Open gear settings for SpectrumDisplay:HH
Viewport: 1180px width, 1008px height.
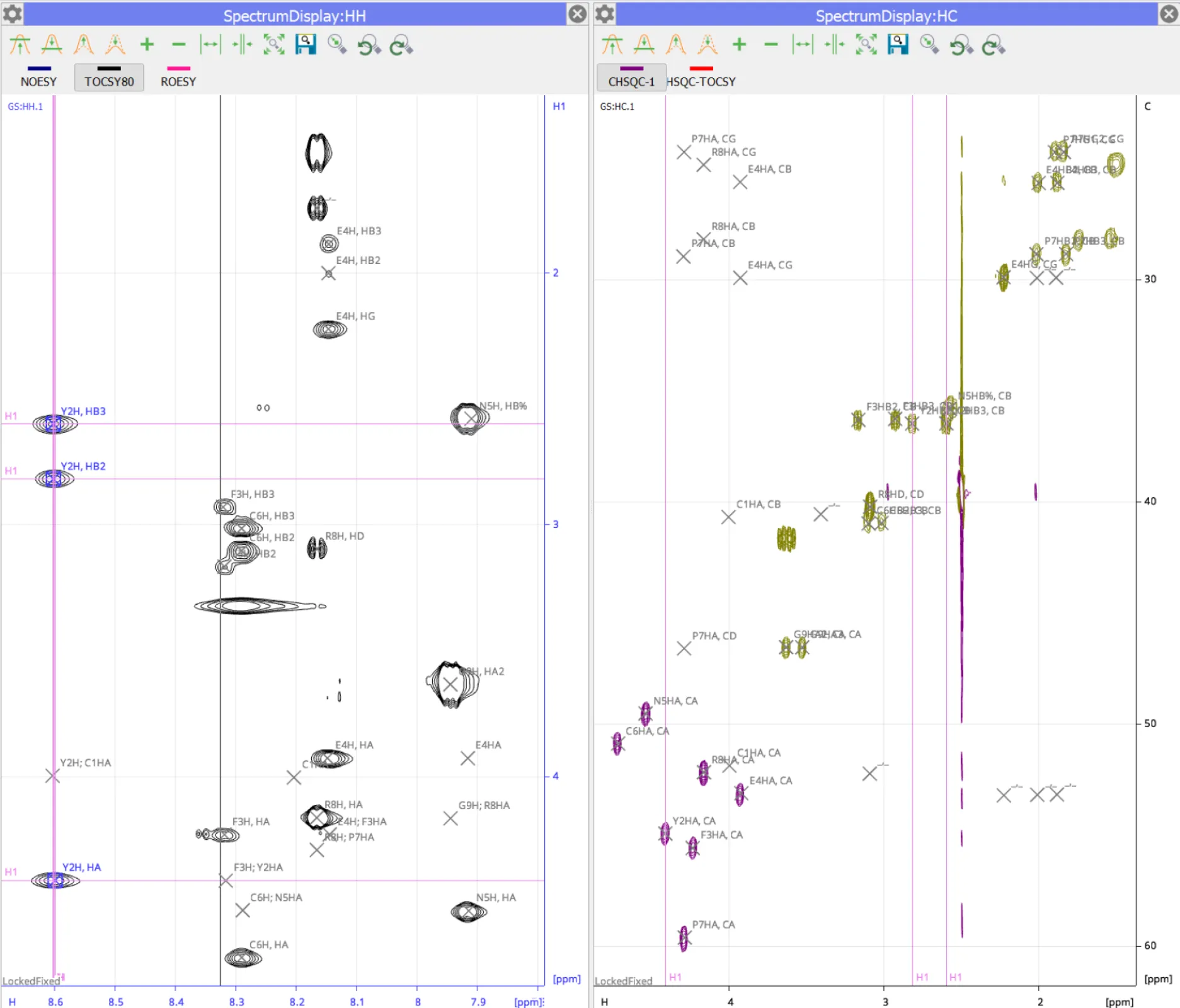(x=13, y=14)
